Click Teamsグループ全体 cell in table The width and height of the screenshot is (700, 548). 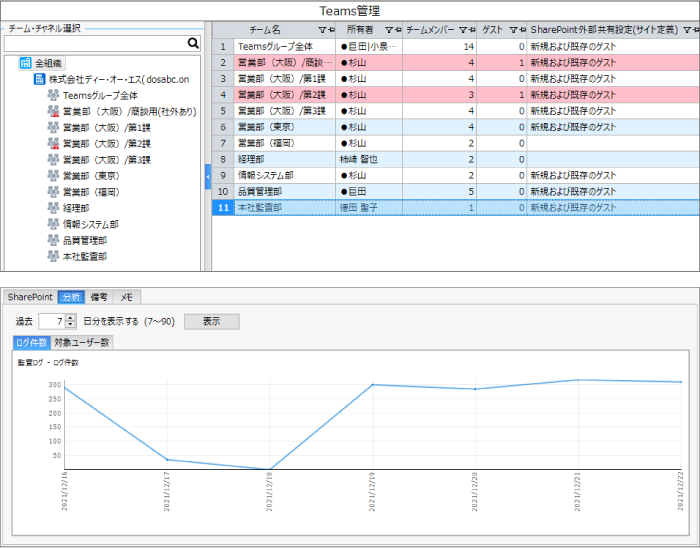click(285, 46)
